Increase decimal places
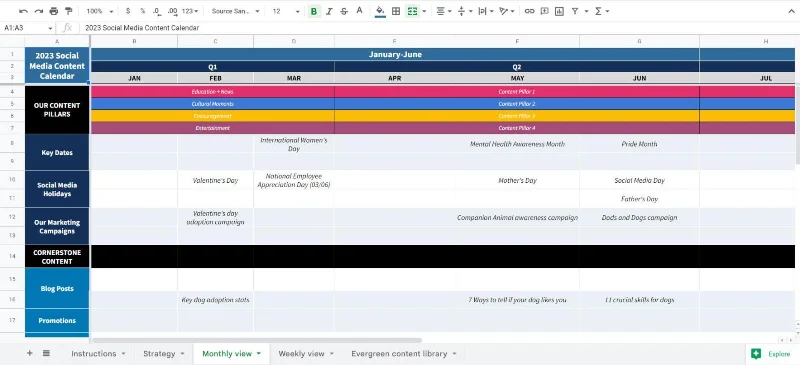This screenshot has height=365, width=800. (x=172, y=11)
